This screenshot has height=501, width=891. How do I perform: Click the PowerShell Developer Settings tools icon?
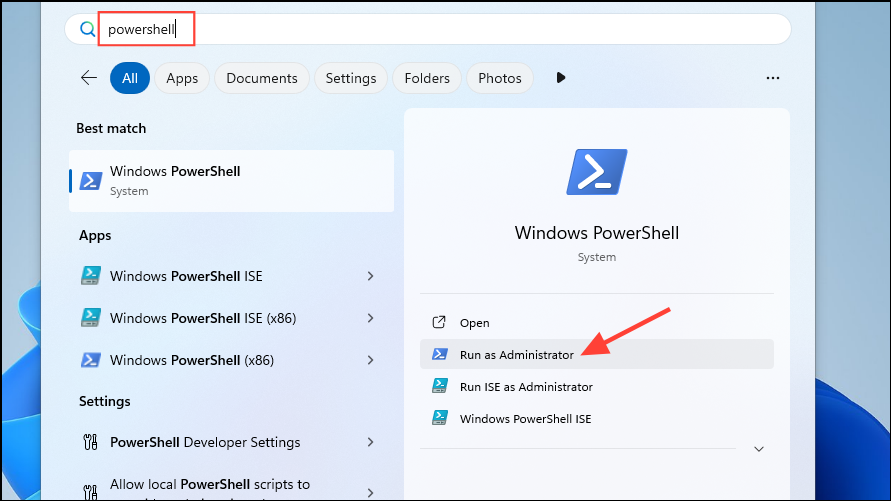click(90, 442)
